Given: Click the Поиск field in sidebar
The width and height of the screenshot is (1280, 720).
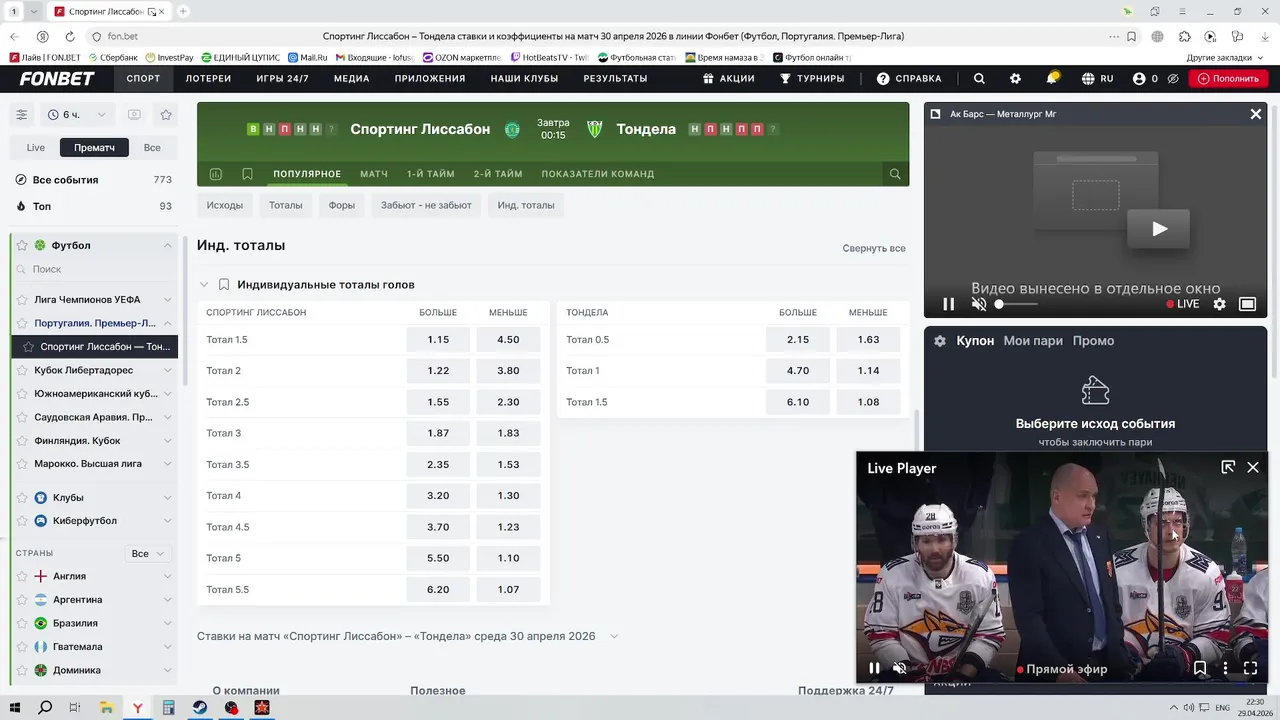Looking at the screenshot, I should [95, 269].
